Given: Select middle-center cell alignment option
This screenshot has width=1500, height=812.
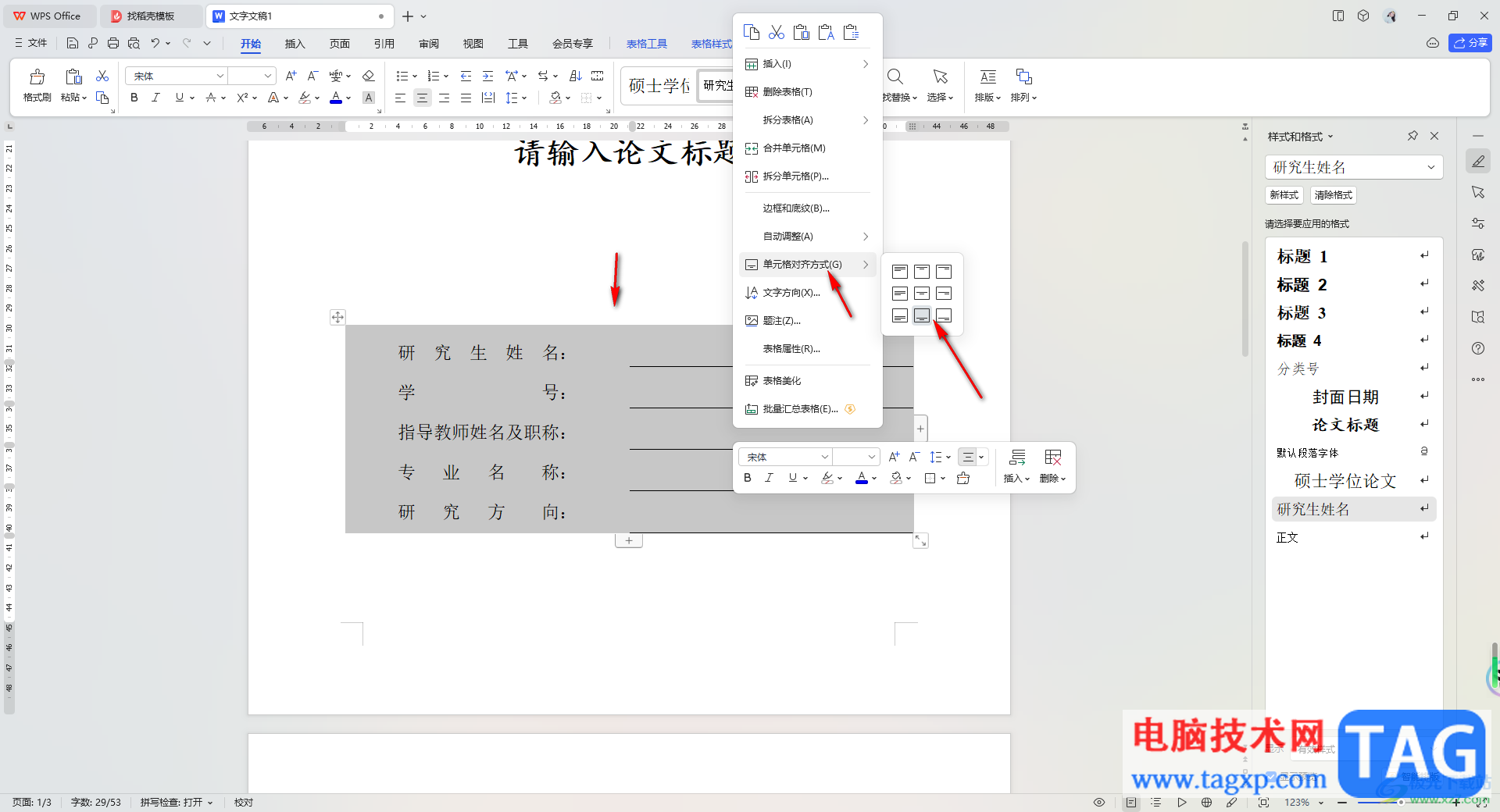Looking at the screenshot, I should click(922, 294).
